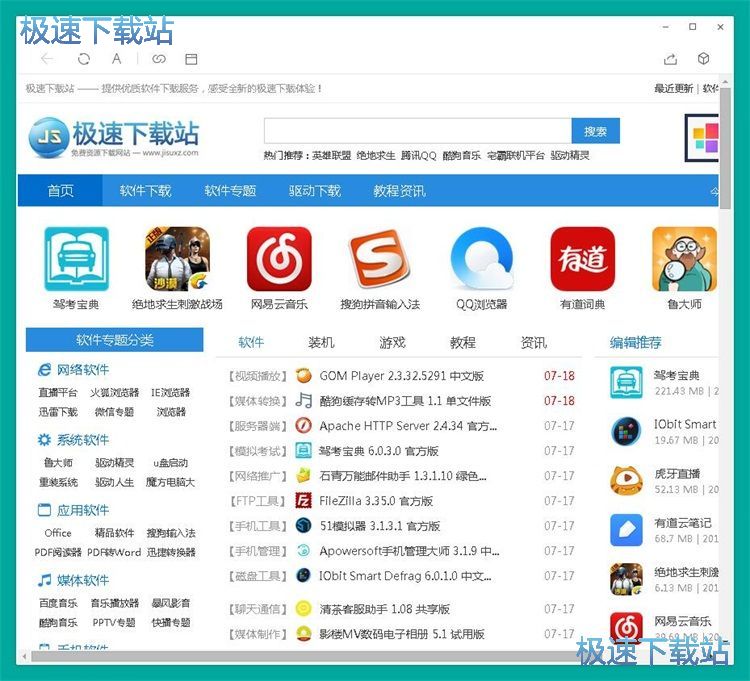
Task: Click the IObit Smart Defrag list icon
Action: pyautogui.click(x=303, y=575)
